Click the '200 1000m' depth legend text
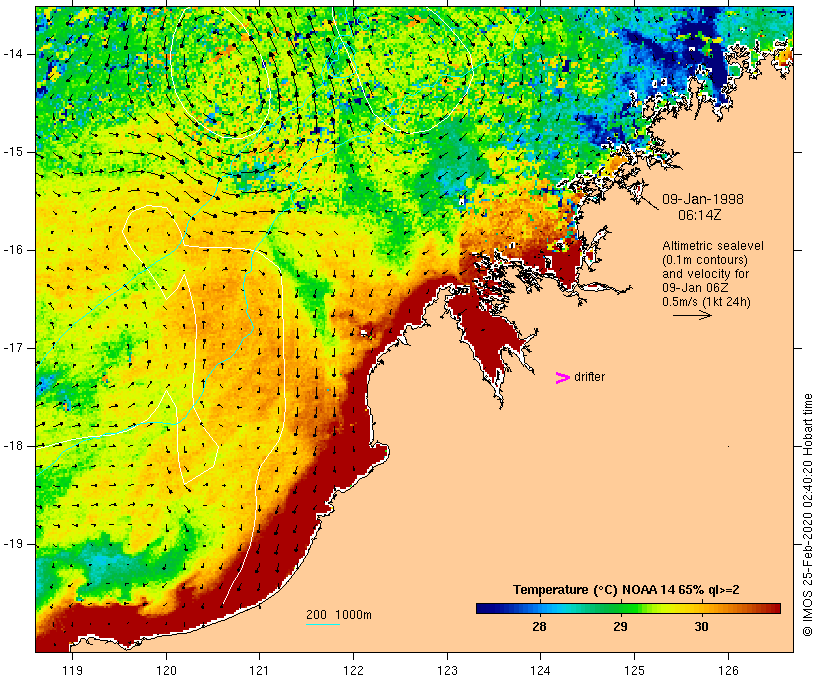 click(339, 615)
